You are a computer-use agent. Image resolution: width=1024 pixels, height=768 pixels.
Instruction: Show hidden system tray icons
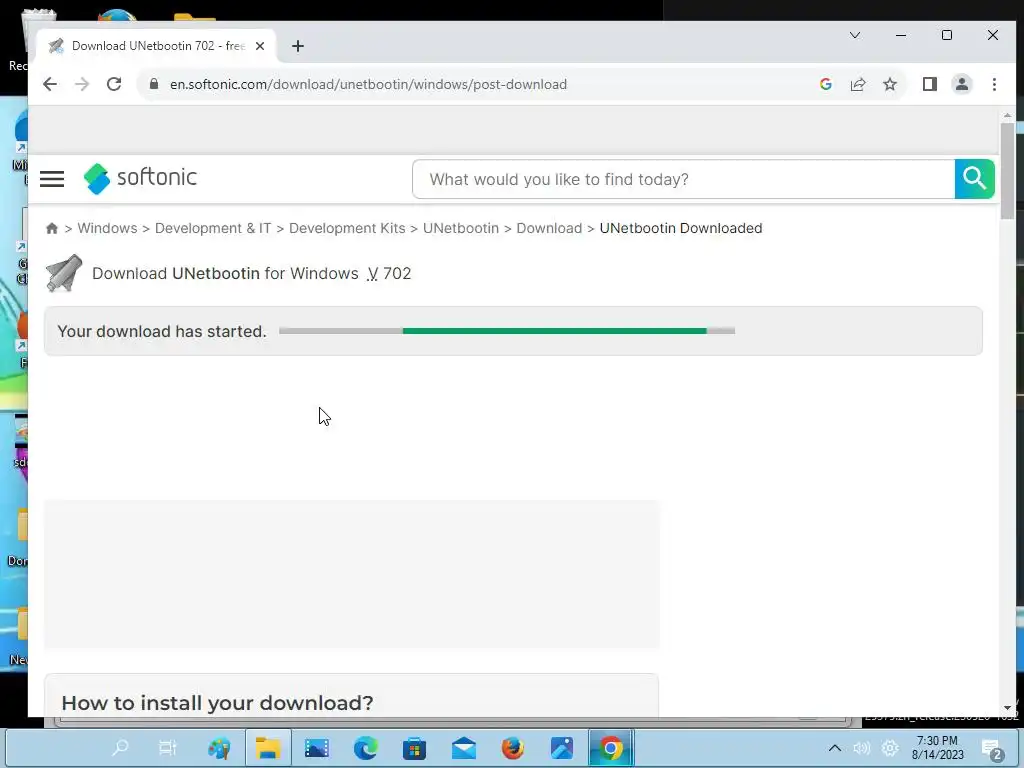point(835,748)
